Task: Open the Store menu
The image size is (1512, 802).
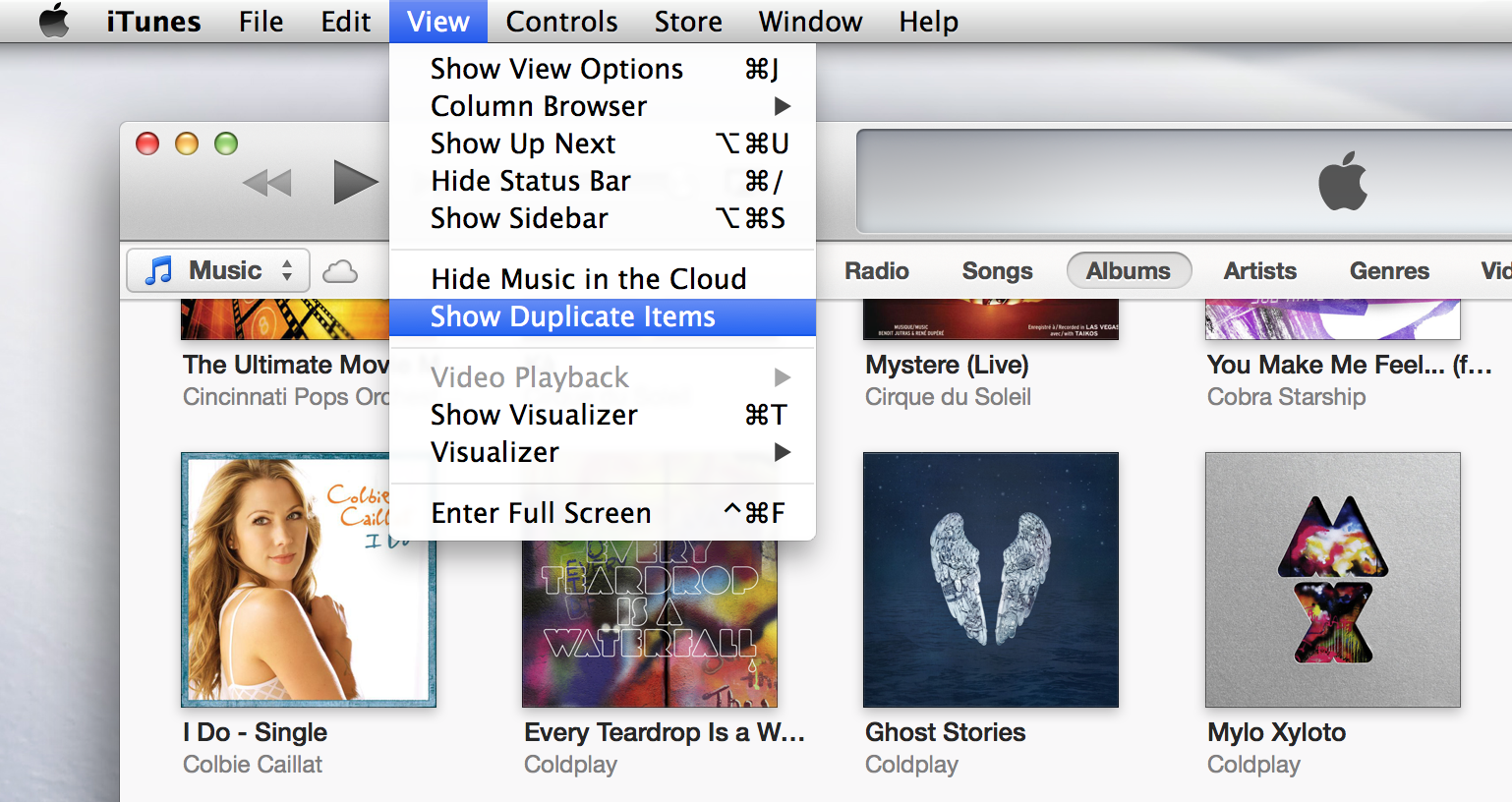Action: coord(688,21)
